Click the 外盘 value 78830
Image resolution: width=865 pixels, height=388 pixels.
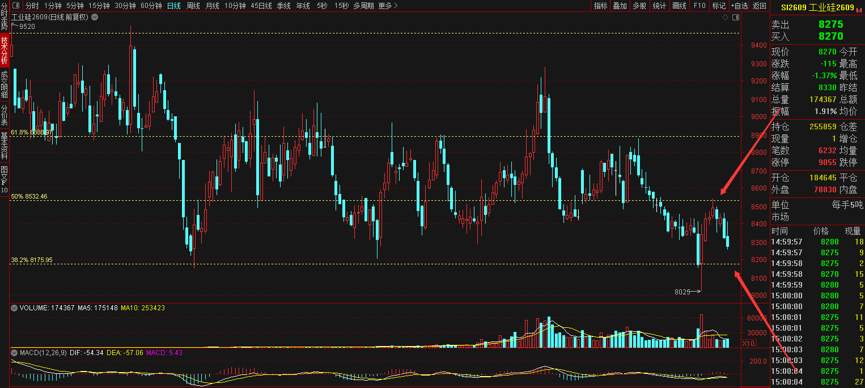pyautogui.click(x=825, y=189)
